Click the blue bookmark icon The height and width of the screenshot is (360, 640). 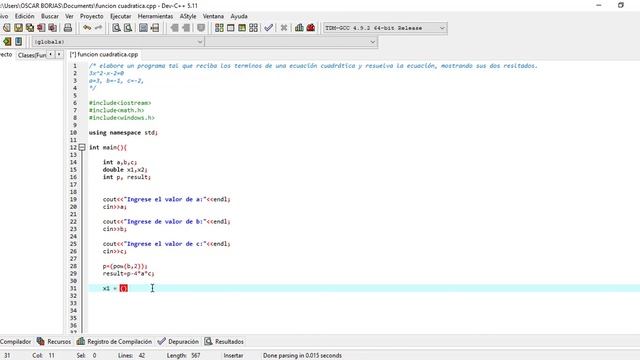point(18,42)
